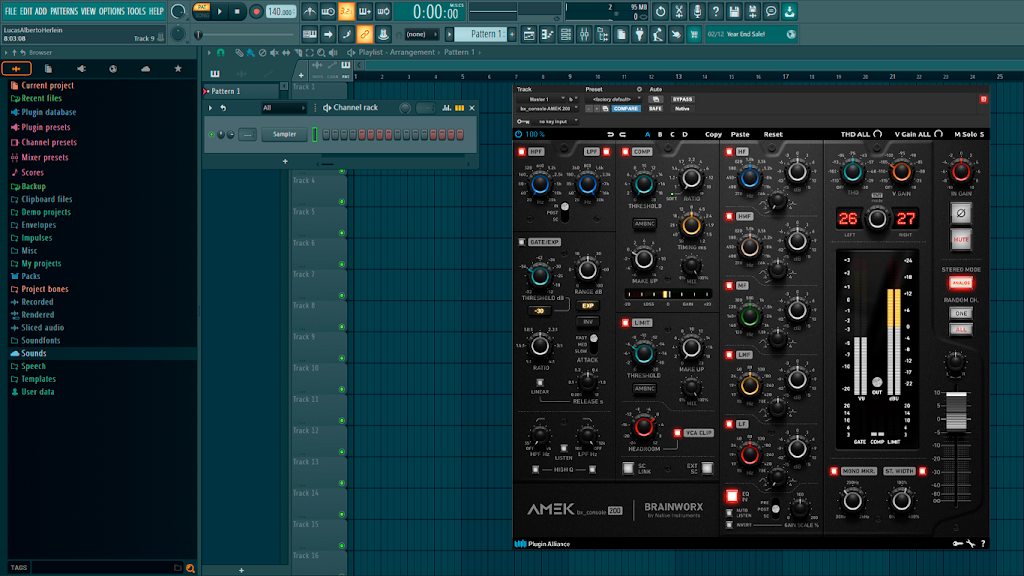The width and height of the screenshot is (1024, 576).
Task: Click the record button in transport
Action: 256,11
